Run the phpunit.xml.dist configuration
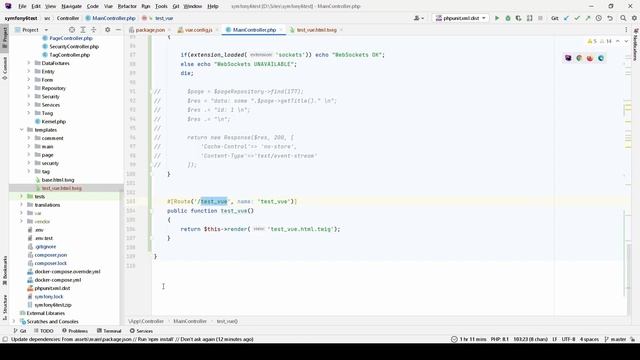The height and width of the screenshot is (360, 640). [497, 18]
